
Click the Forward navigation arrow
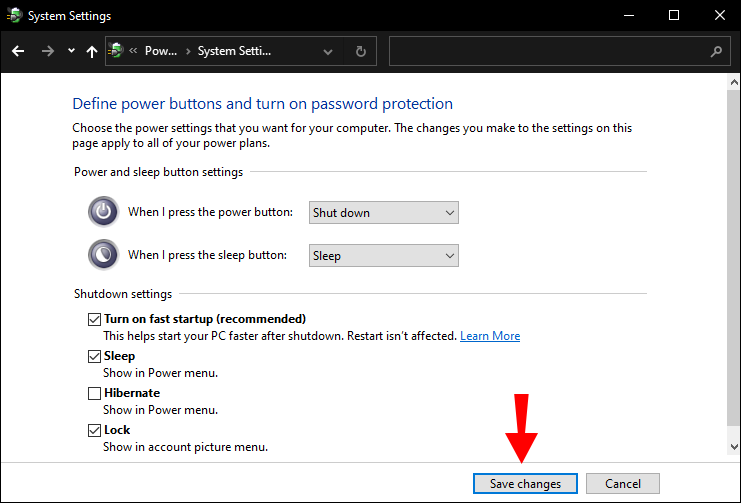[47, 51]
